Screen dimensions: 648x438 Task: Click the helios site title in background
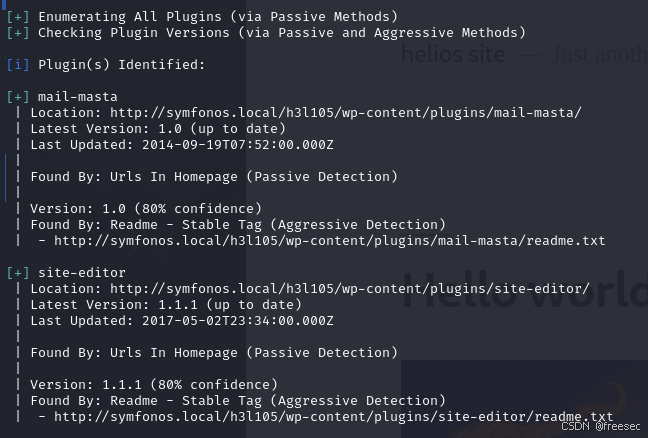(x=453, y=55)
